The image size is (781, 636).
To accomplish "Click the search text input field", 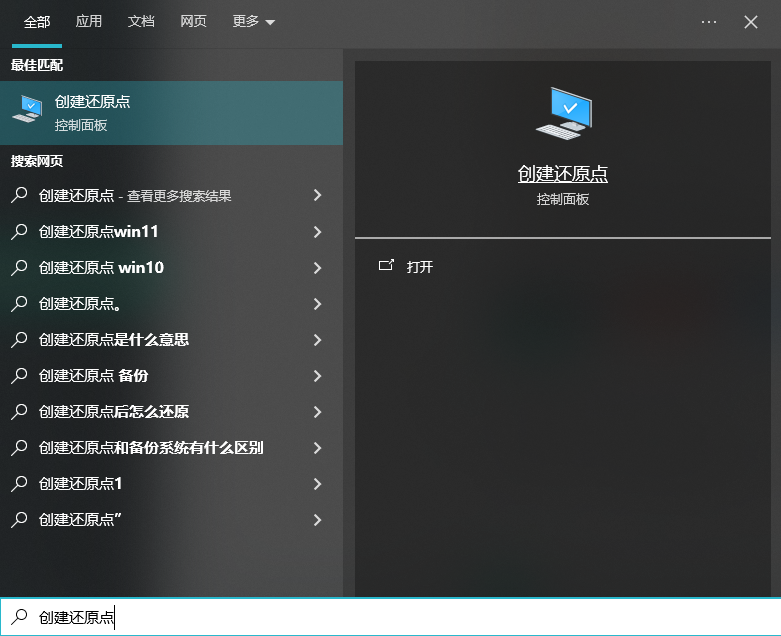I will tap(400, 617).
